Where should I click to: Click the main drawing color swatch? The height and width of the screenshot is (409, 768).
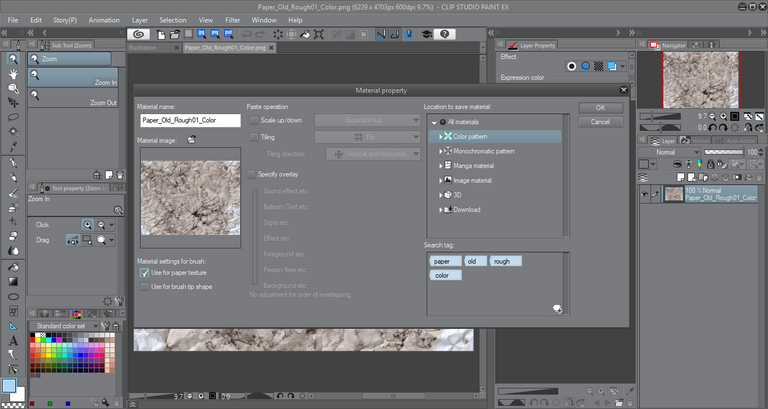(9, 385)
